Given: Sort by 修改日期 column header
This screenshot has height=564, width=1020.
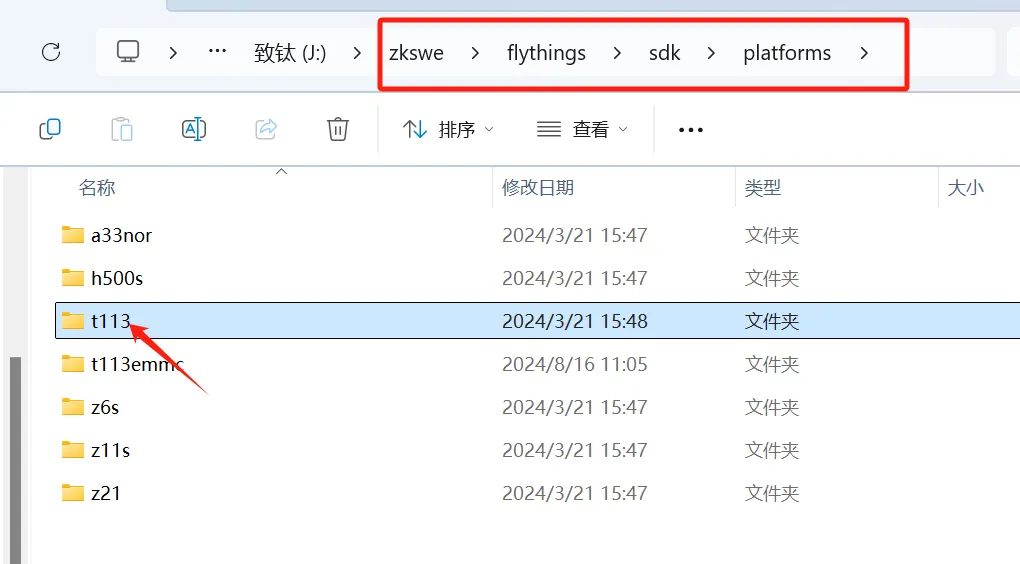Looking at the screenshot, I should tap(538, 187).
